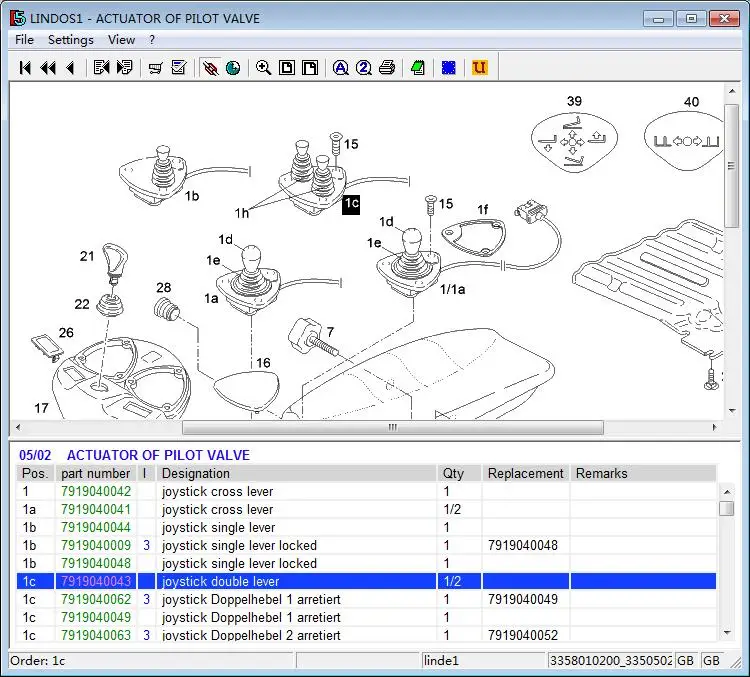
Task: Click the circled A toolbar icon
Action: (340, 67)
